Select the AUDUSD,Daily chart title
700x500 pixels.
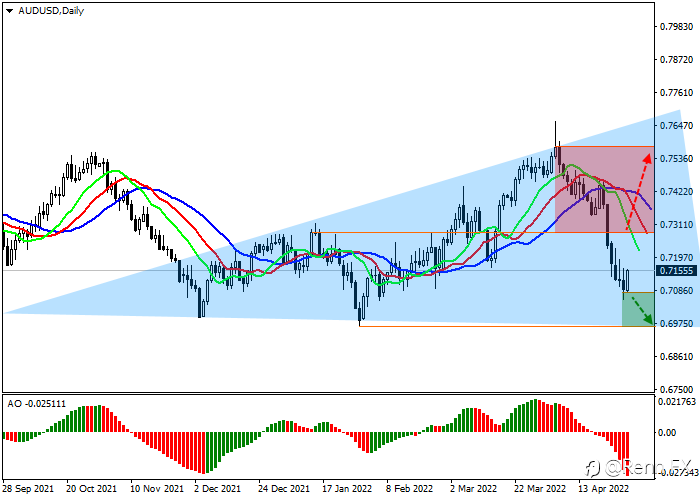pos(51,11)
